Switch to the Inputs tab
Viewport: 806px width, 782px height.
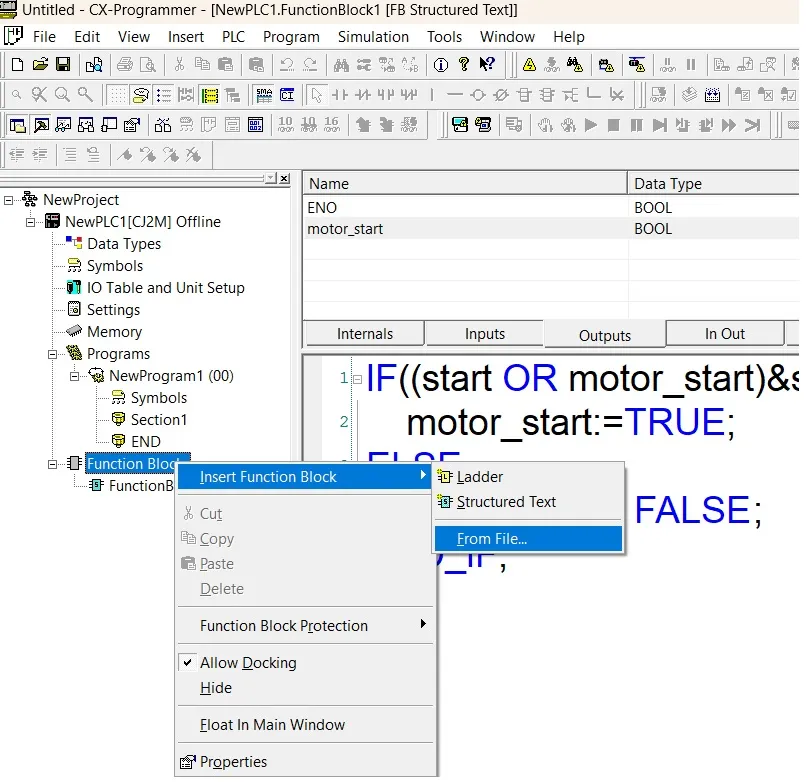click(x=484, y=333)
